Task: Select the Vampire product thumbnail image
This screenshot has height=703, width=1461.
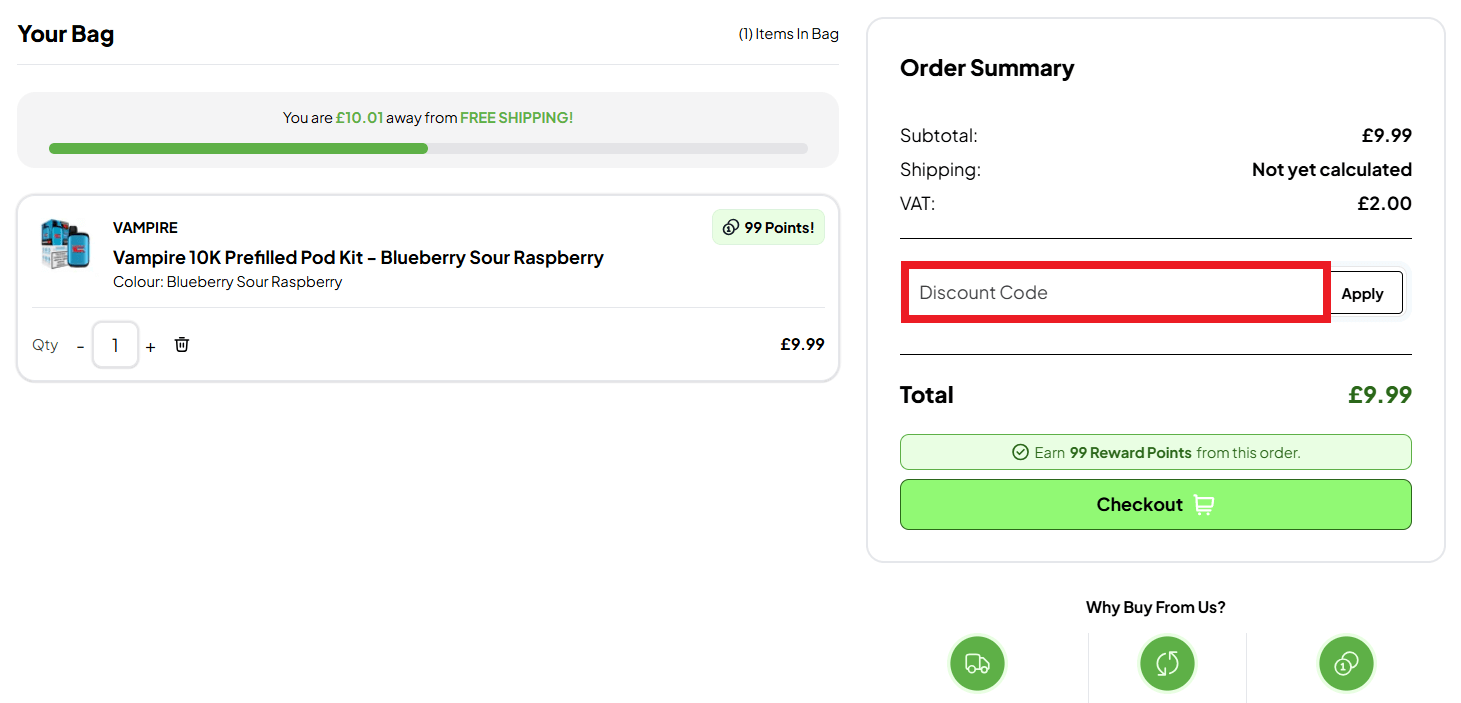Action: tap(64, 243)
